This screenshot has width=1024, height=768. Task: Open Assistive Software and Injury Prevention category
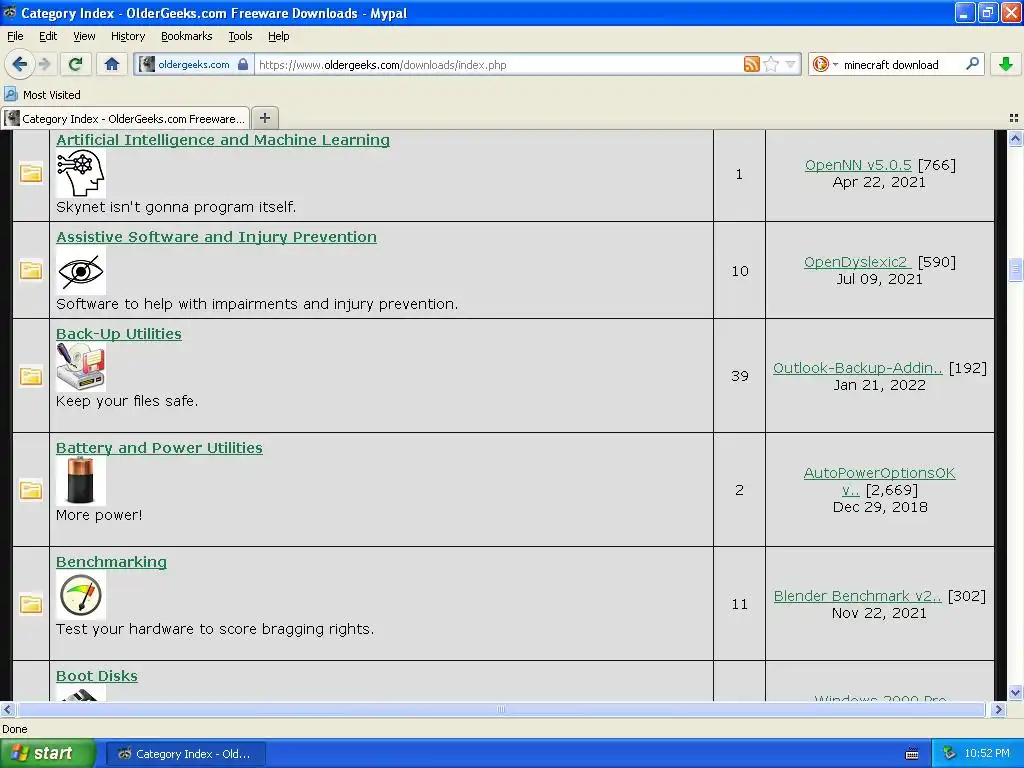[216, 237]
